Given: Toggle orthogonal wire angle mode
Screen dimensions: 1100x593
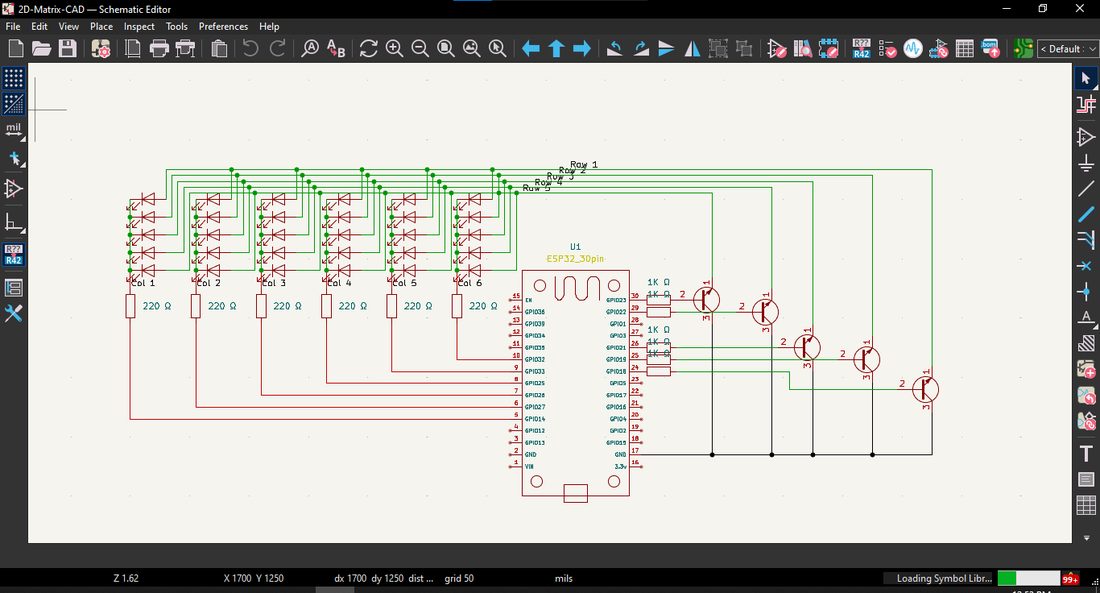Looking at the screenshot, I should (x=13, y=222).
